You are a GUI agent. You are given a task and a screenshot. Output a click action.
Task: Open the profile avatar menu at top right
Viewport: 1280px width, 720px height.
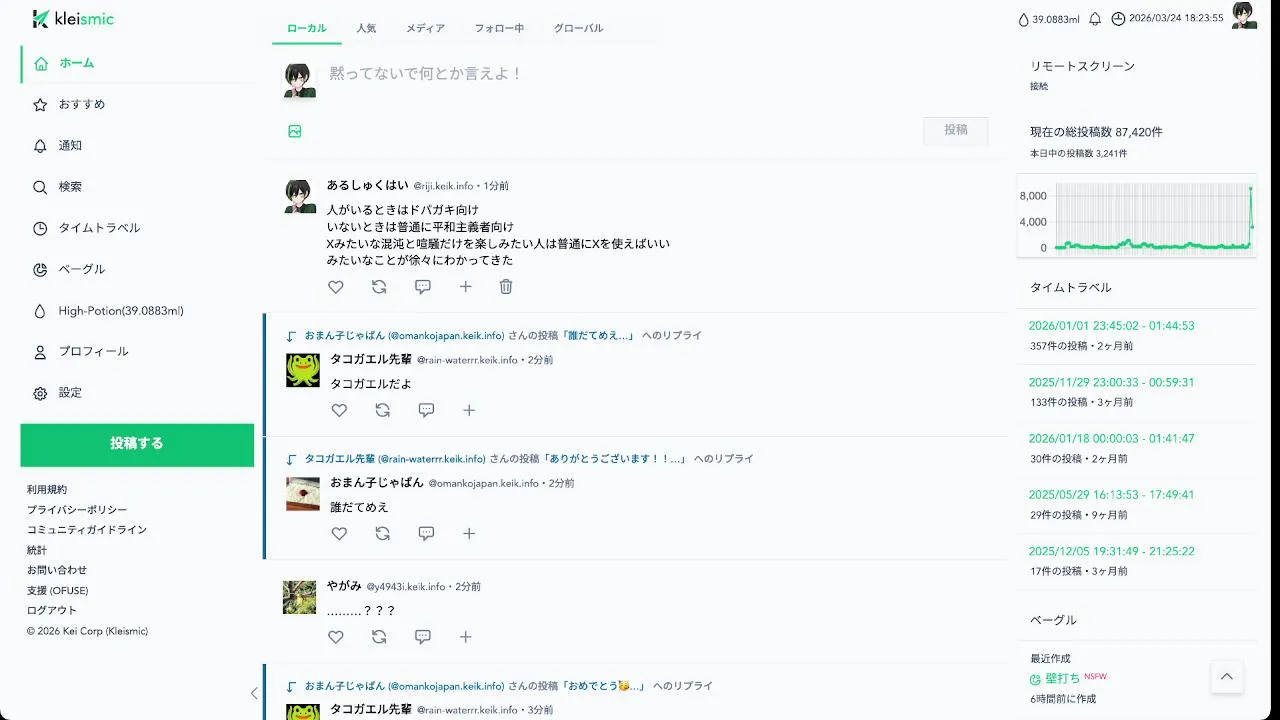[1244, 16]
